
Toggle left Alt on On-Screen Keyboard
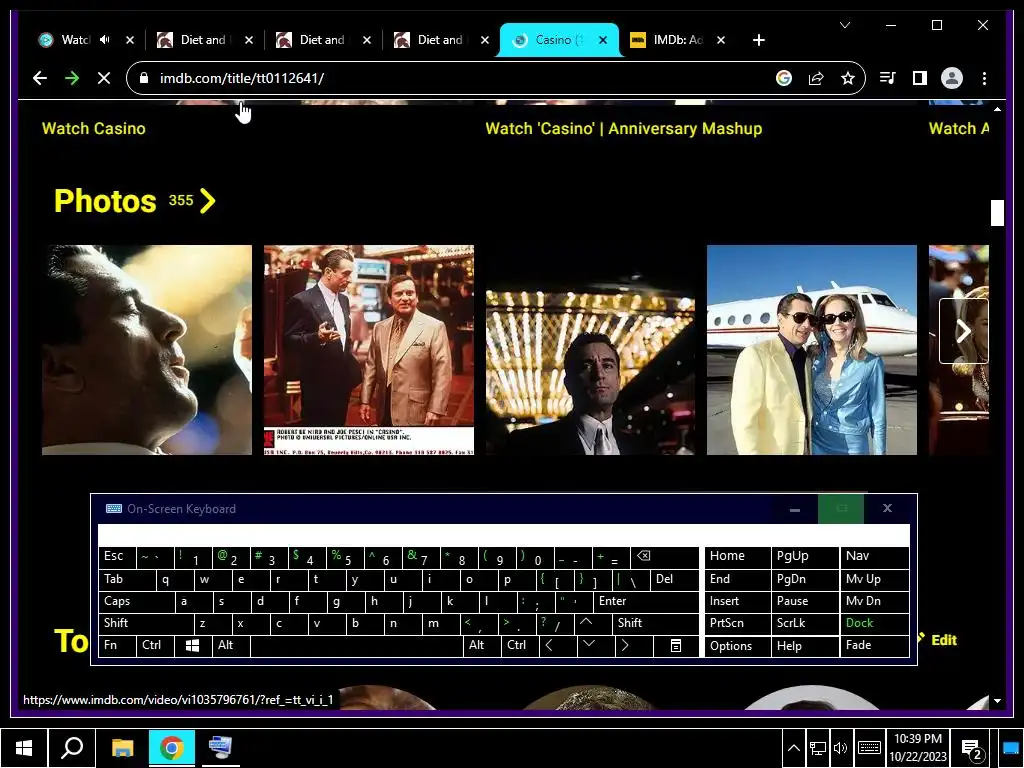(x=231, y=646)
